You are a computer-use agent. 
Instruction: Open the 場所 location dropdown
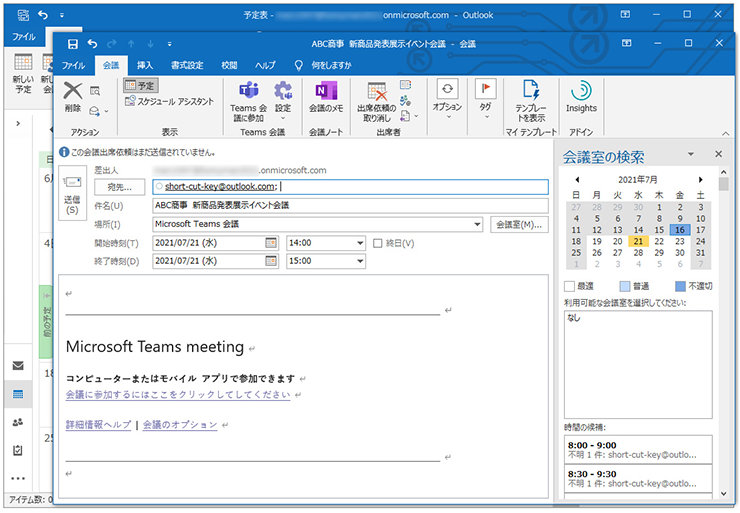click(x=478, y=224)
